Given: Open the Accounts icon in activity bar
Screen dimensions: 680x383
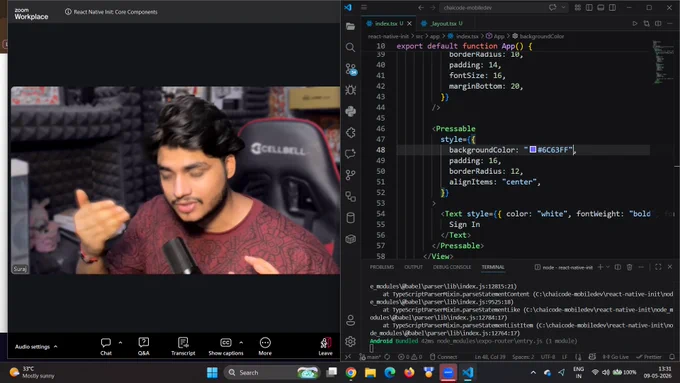Looking at the screenshot, I should click(350, 321).
